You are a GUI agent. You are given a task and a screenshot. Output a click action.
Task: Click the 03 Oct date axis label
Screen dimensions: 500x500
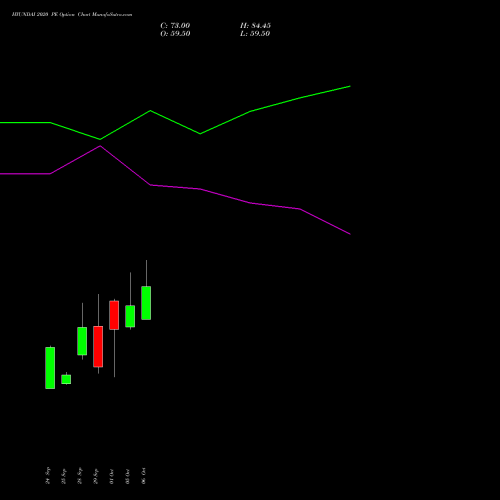point(128,476)
